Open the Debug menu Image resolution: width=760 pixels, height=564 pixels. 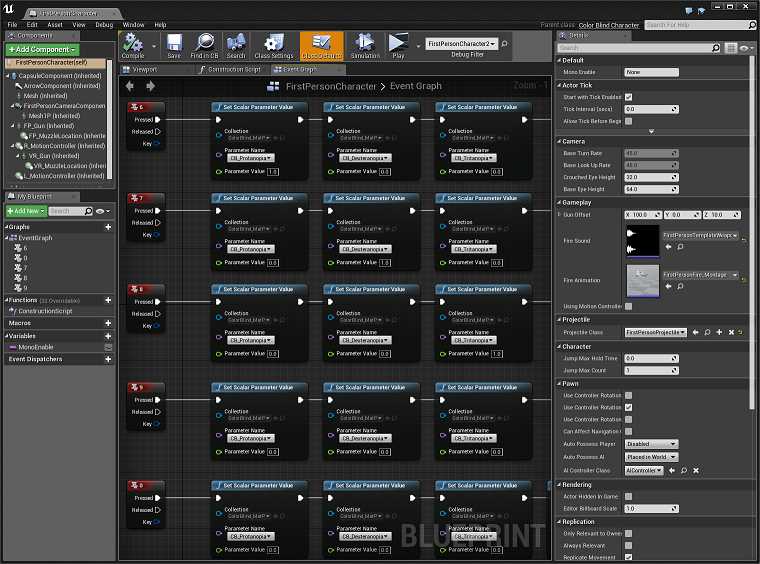[x=104, y=25]
